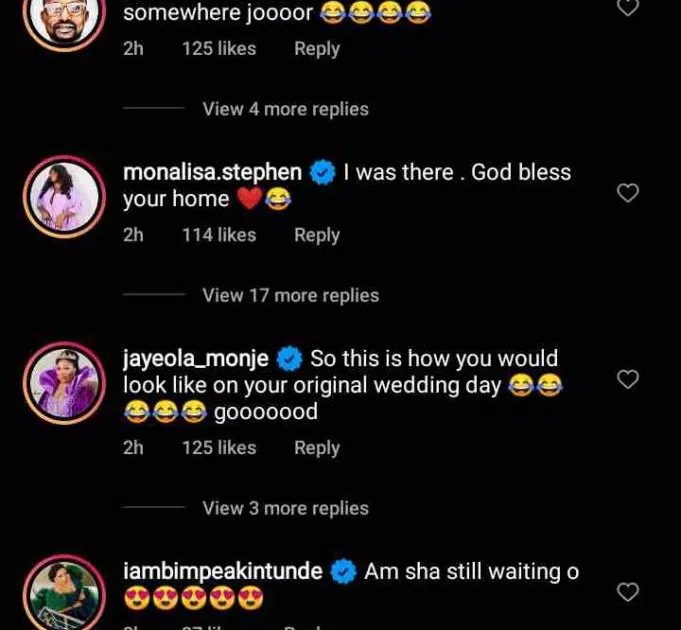Tap jayeola_monje's verified badge
The width and height of the screenshot is (681, 630).
pos(289,359)
